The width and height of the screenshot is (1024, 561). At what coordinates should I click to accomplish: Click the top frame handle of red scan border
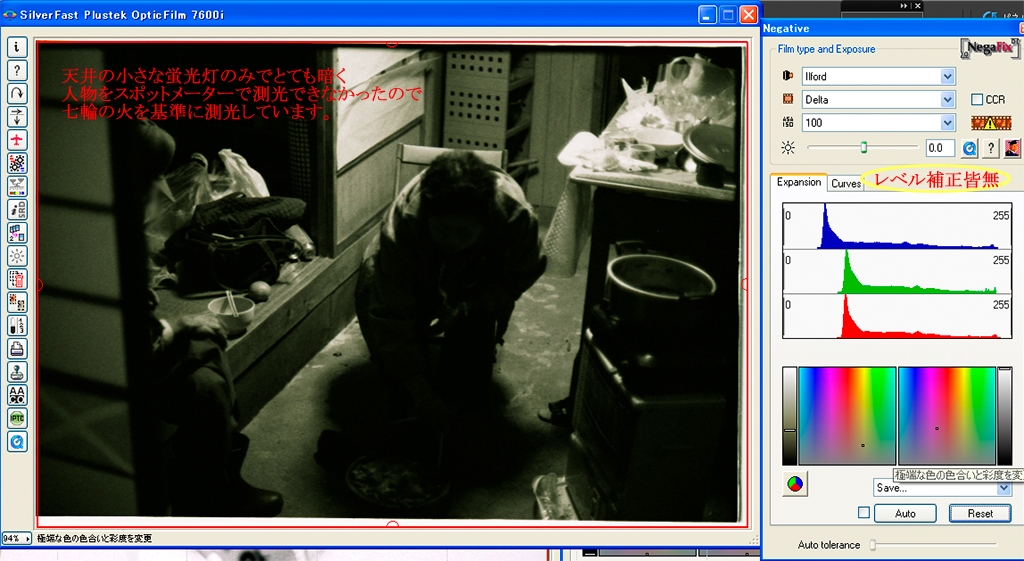coord(392,43)
